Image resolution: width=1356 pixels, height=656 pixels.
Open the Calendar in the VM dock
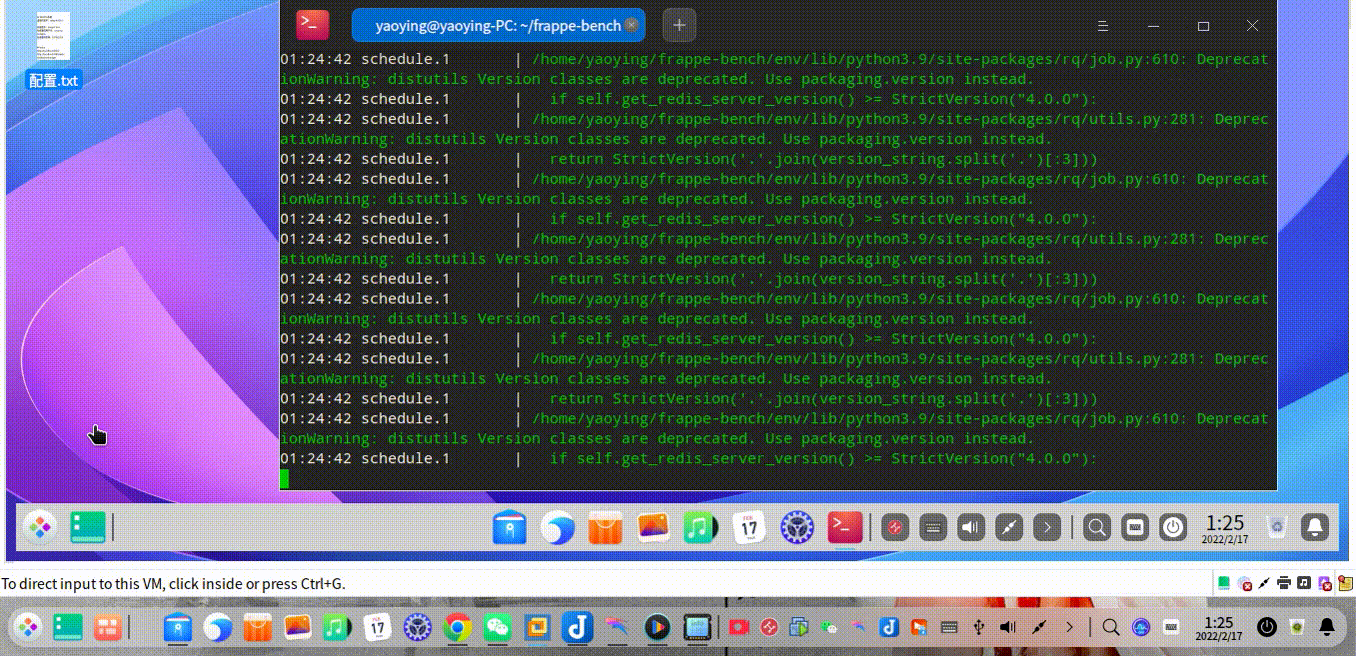(x=749, y=527)
